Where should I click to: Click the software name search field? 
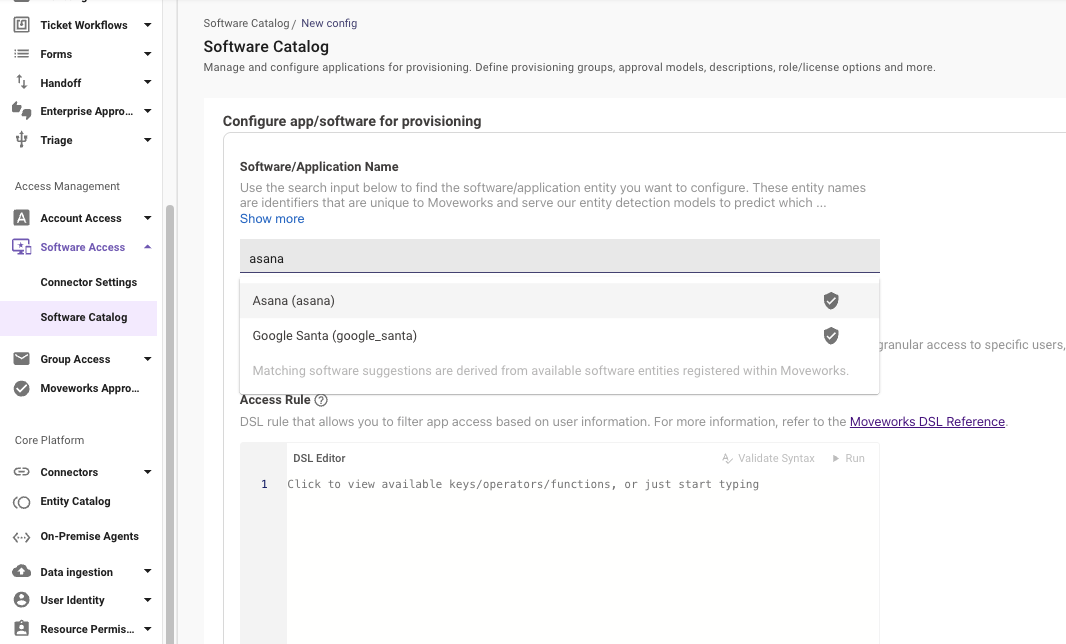click(559, 258)
